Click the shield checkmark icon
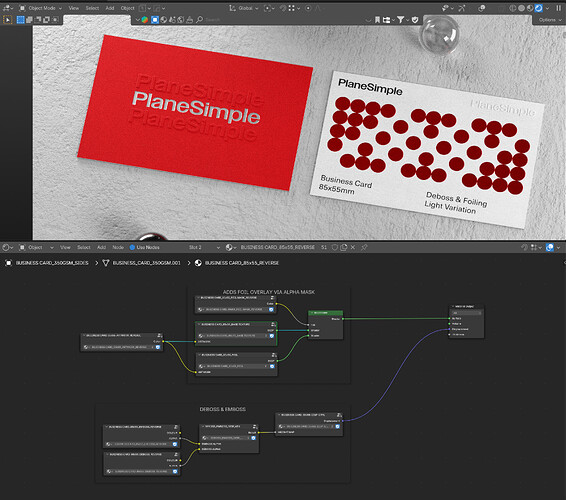 pos(415,20)
